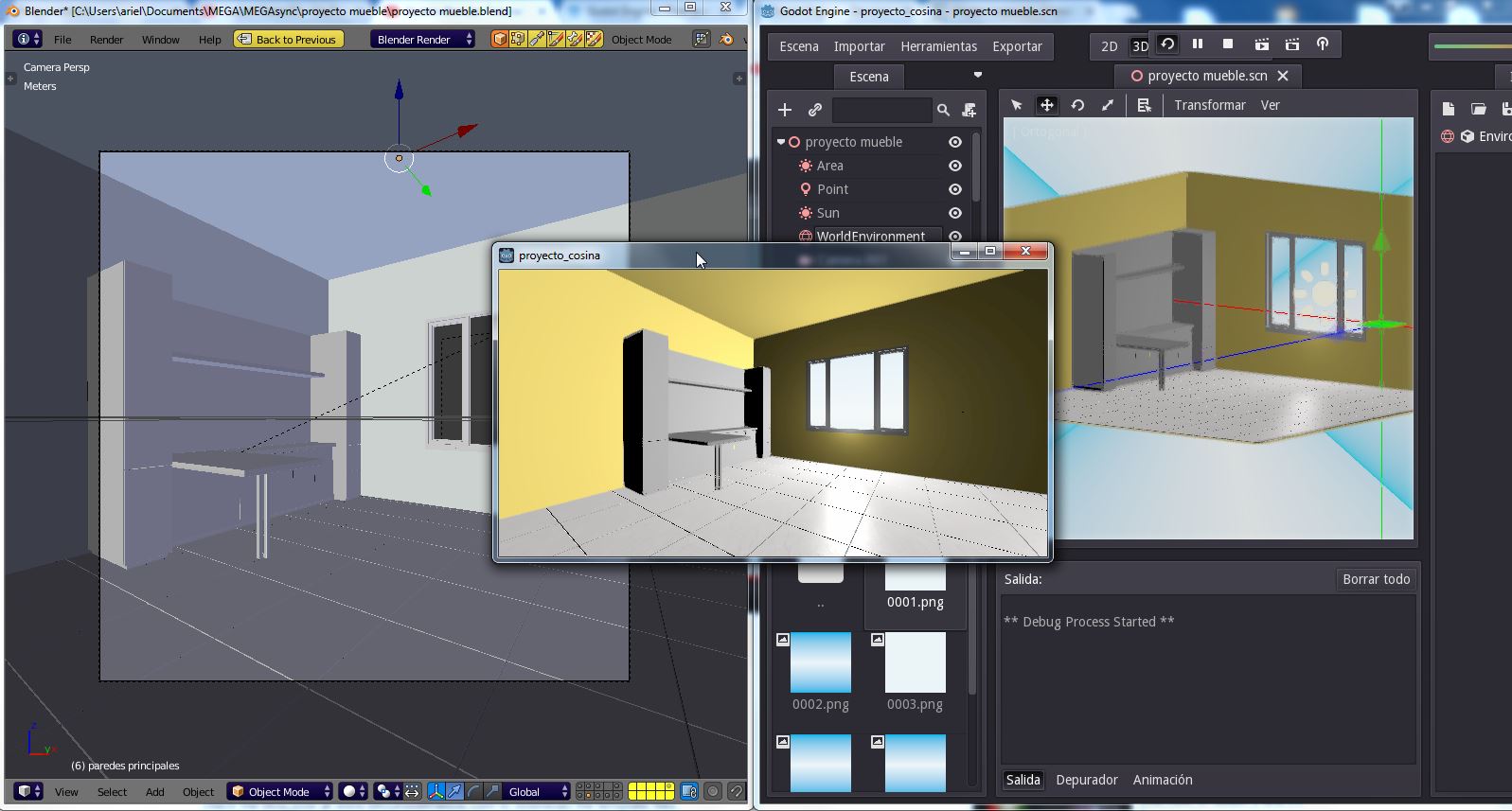The height and width of the screenshot is (811, 1512).
Task: Switch Godot editor to 3D mode
Action: coord(1140,46)
